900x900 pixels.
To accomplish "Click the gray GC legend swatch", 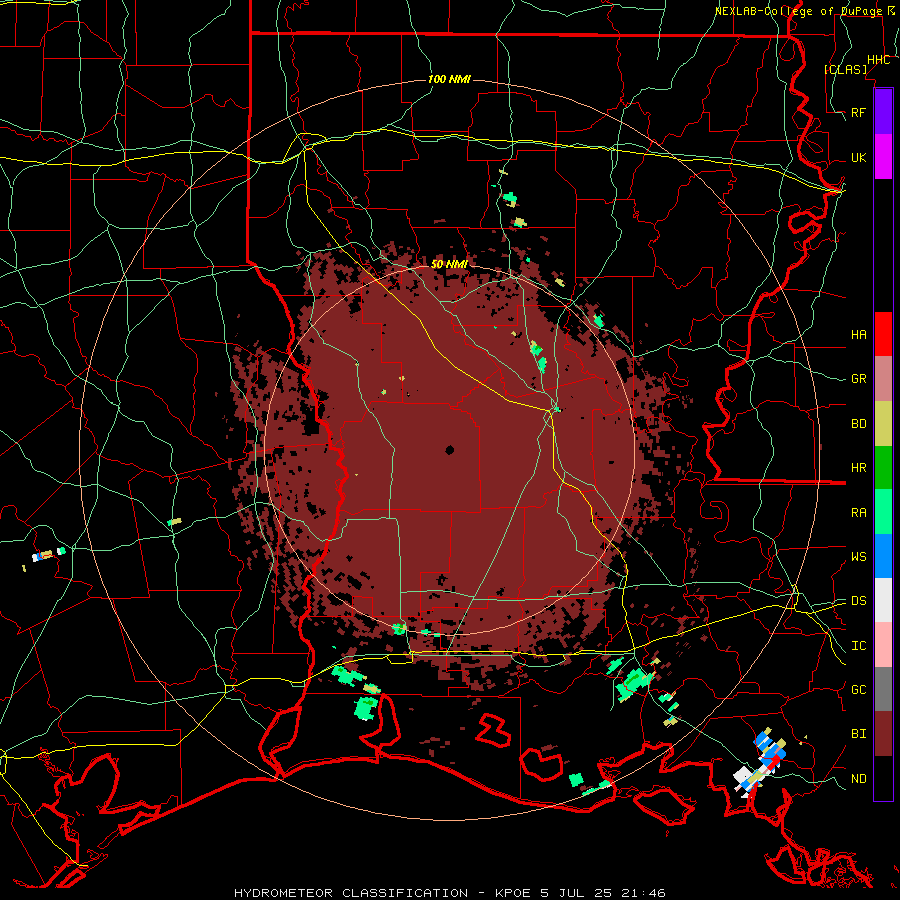I will coord(883,689).
